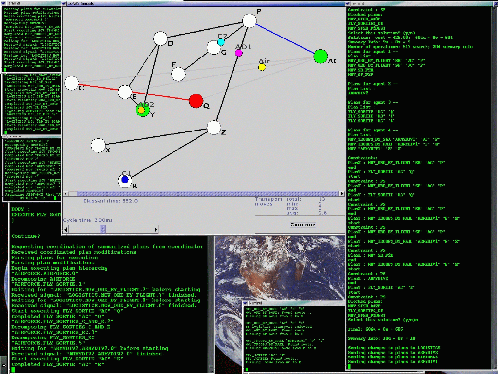Click the white node labeled X
This screenshot has width=498, height=374.
click(98, 146)
